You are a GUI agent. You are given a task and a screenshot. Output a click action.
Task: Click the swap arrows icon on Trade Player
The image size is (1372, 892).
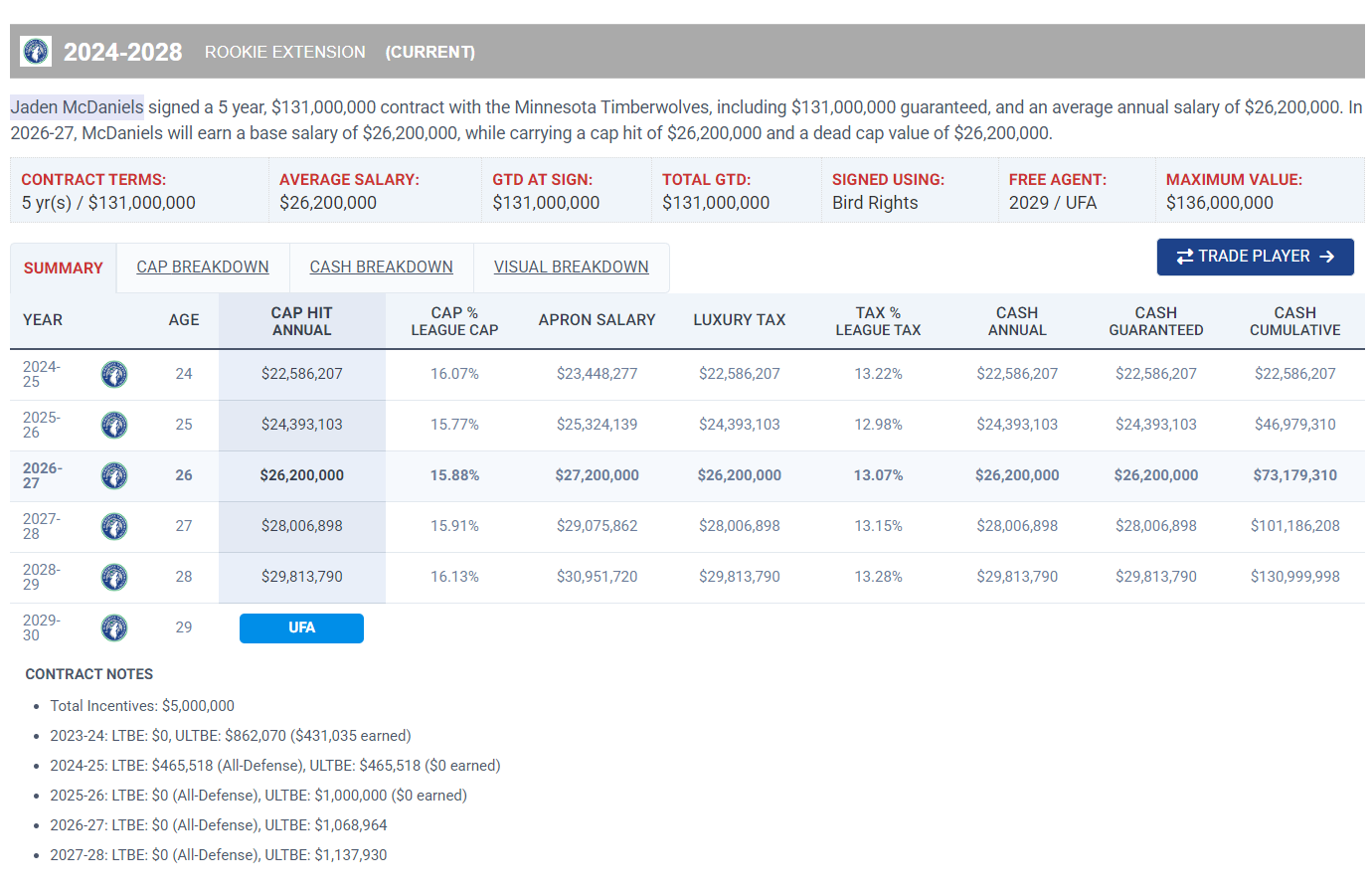(x=1184, y=257)
